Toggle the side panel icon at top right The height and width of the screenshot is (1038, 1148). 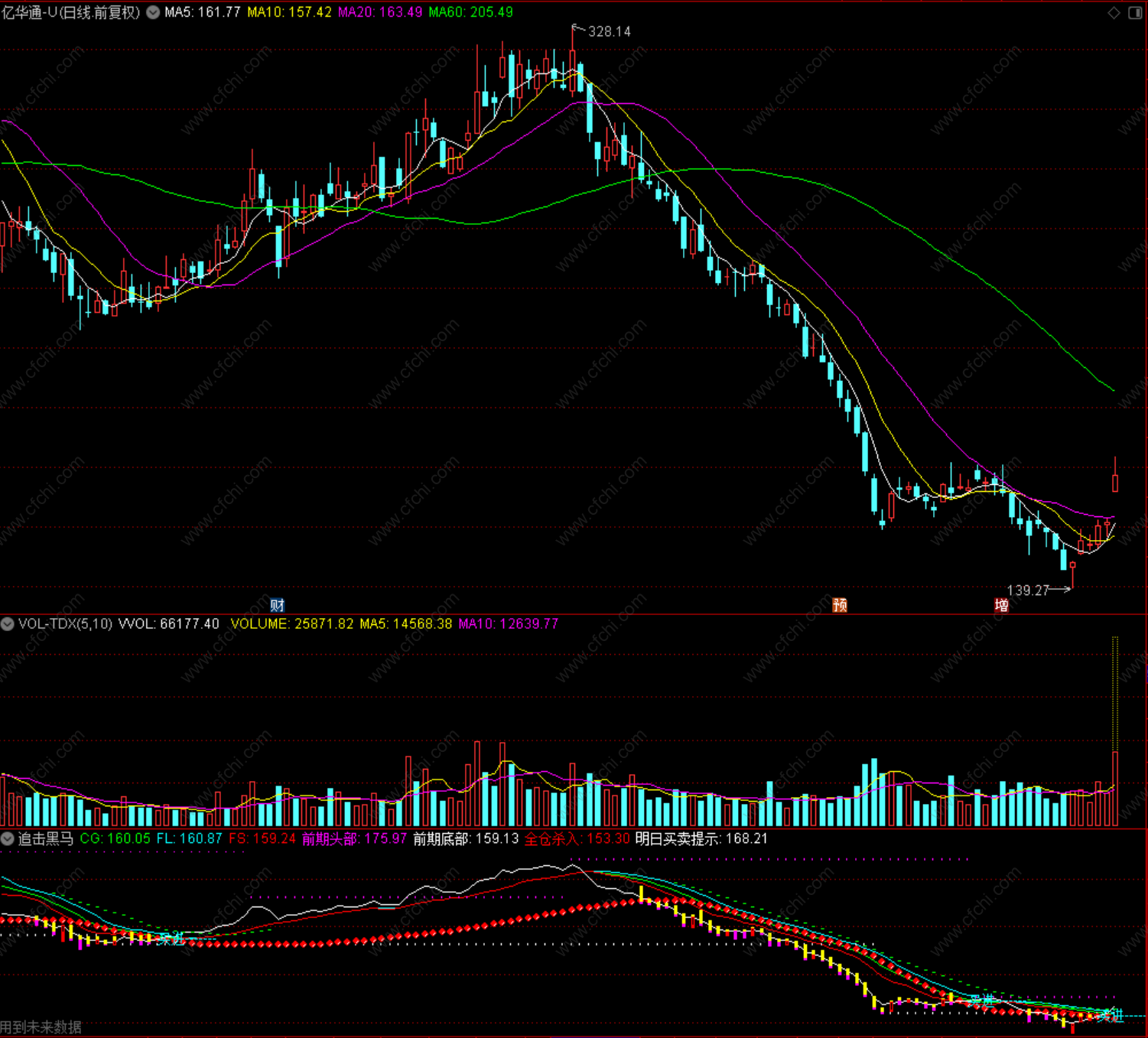(x=1135, y=12)
